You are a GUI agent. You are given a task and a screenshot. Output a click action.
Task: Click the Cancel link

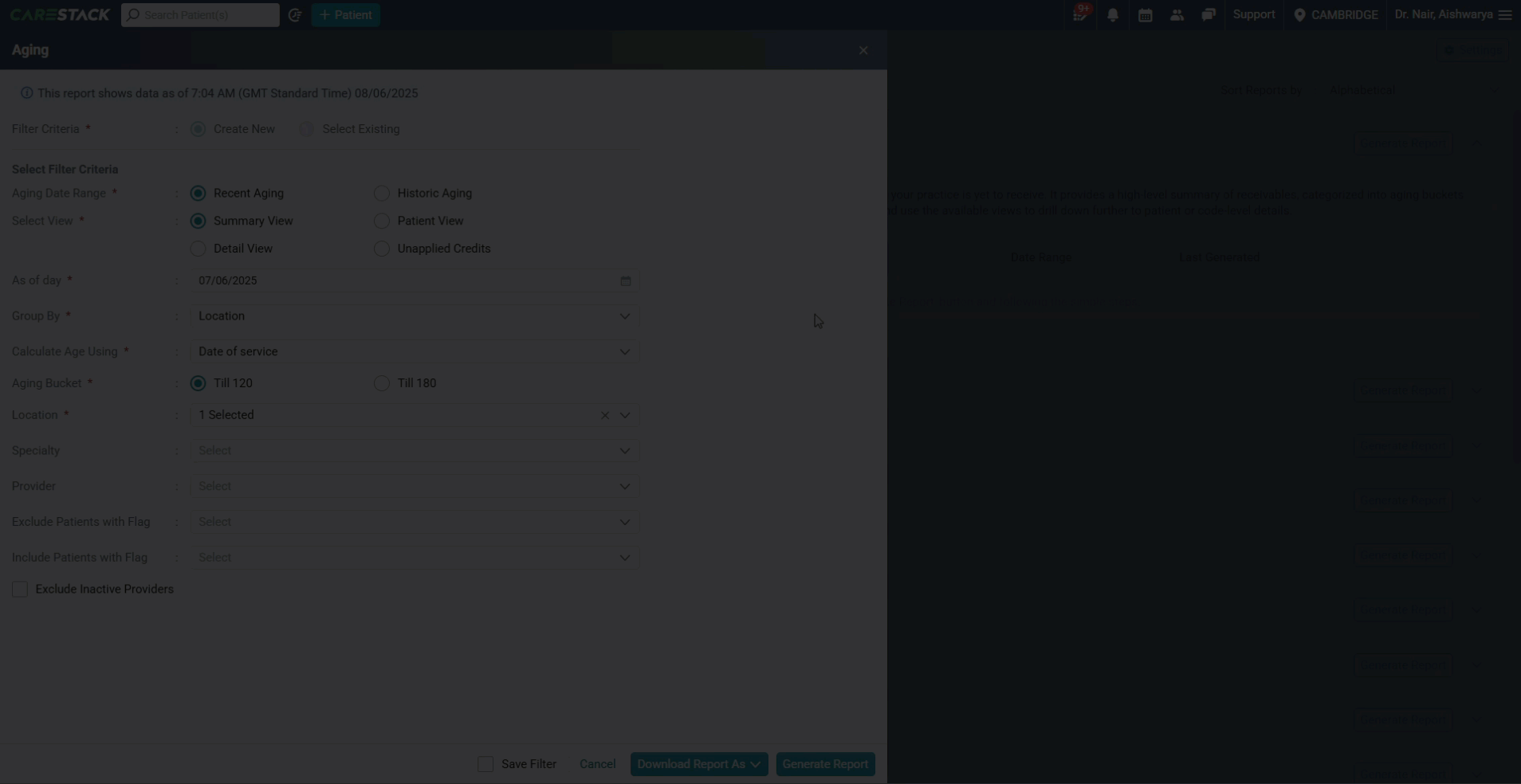(x=597, y=764)
